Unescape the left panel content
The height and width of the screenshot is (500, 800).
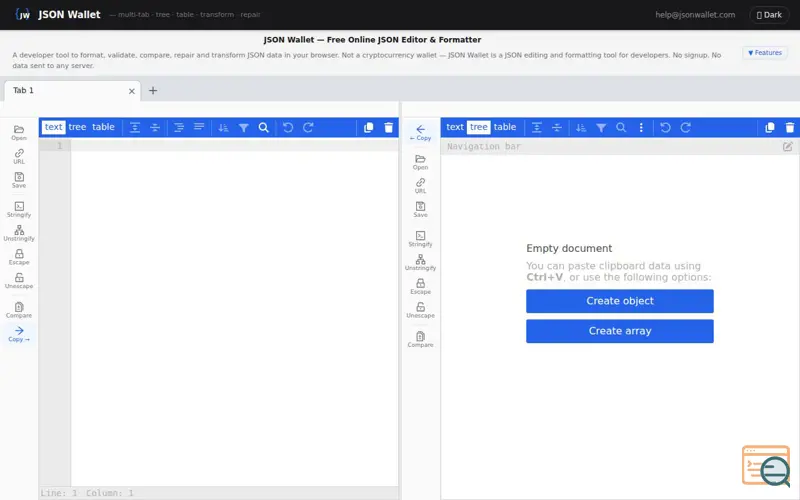coord(19,281)
